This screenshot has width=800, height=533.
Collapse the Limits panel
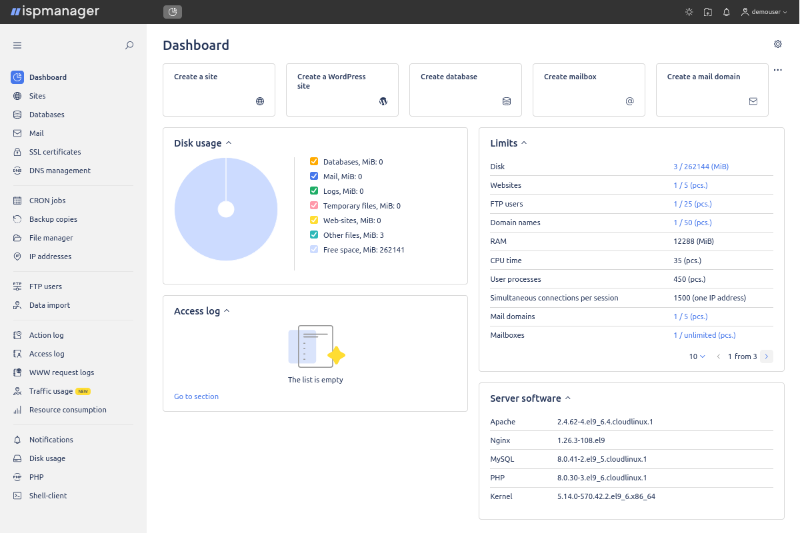coord(524,143)
